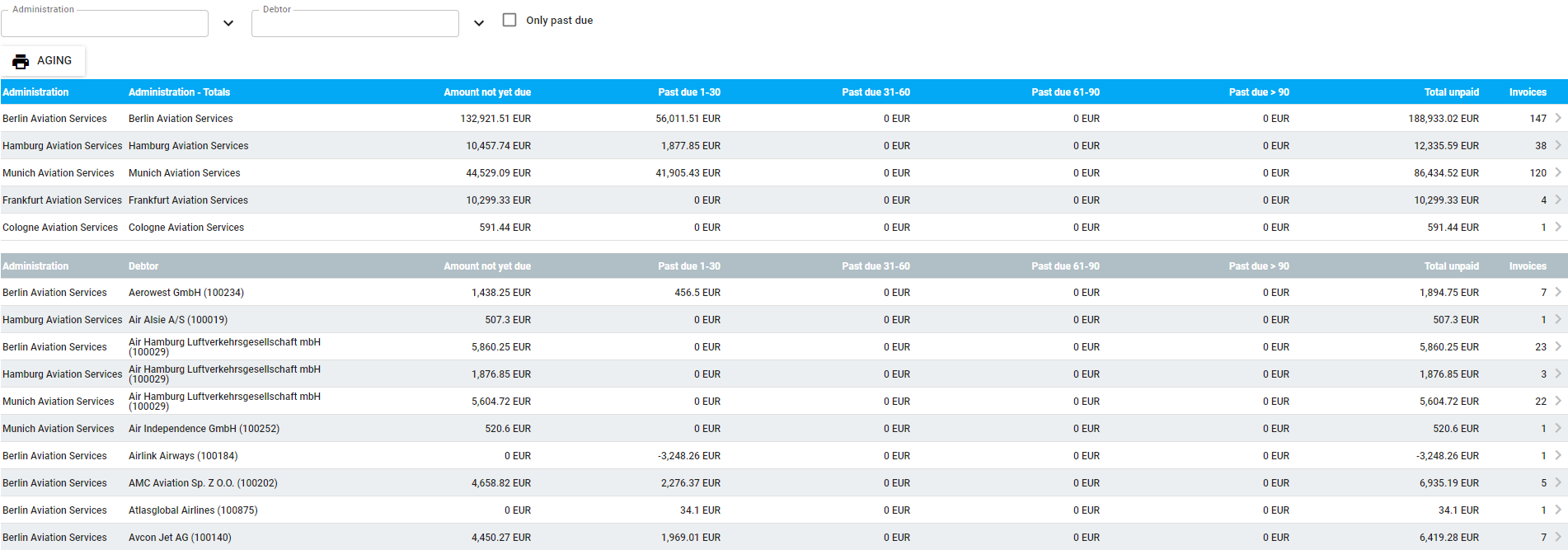Expand the Administration dropdown arrow
The height and width of the screenshot is (550, 1568).
(228, 23)
